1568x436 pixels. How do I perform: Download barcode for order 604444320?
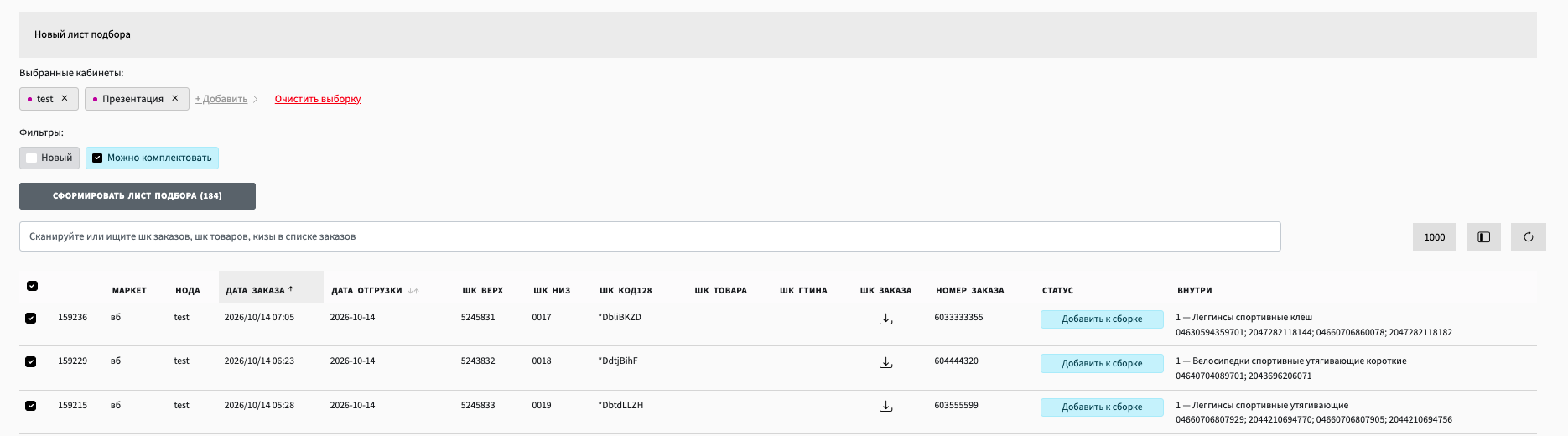click(885, 363)
